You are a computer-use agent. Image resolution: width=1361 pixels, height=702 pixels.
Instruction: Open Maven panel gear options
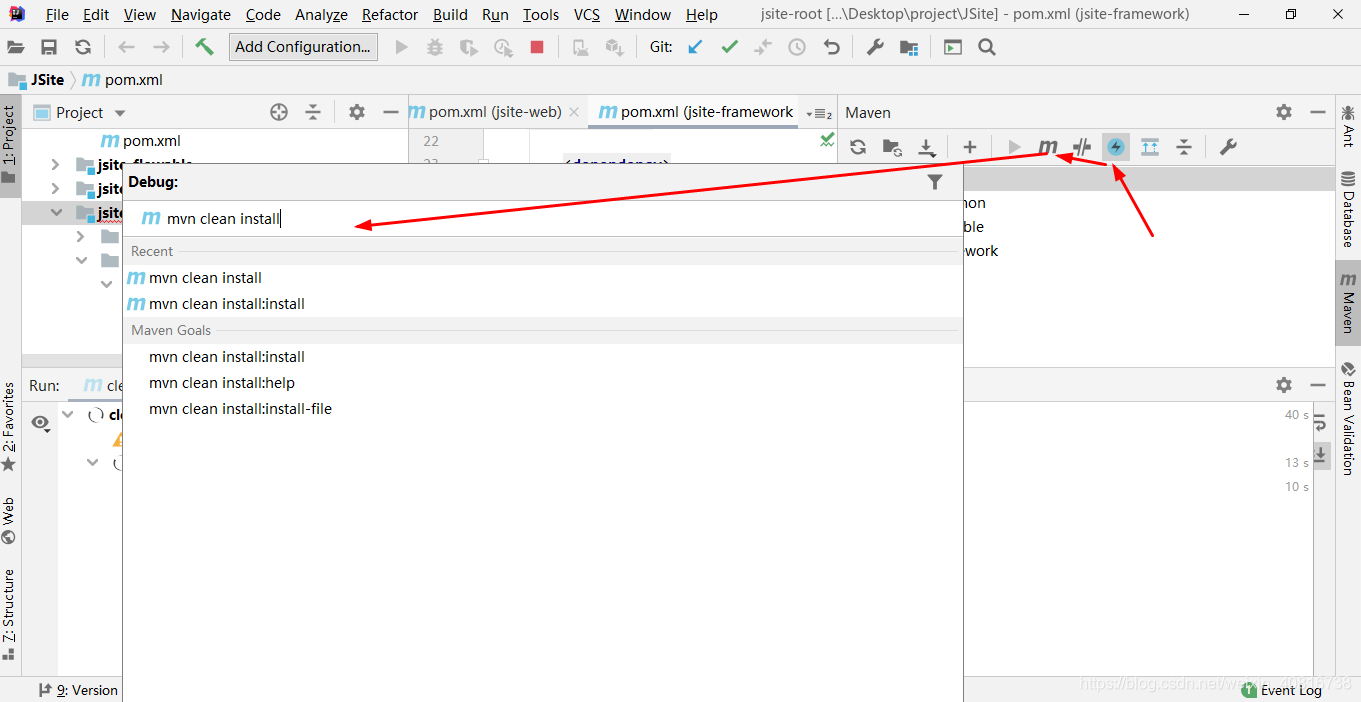(1284, 112)
